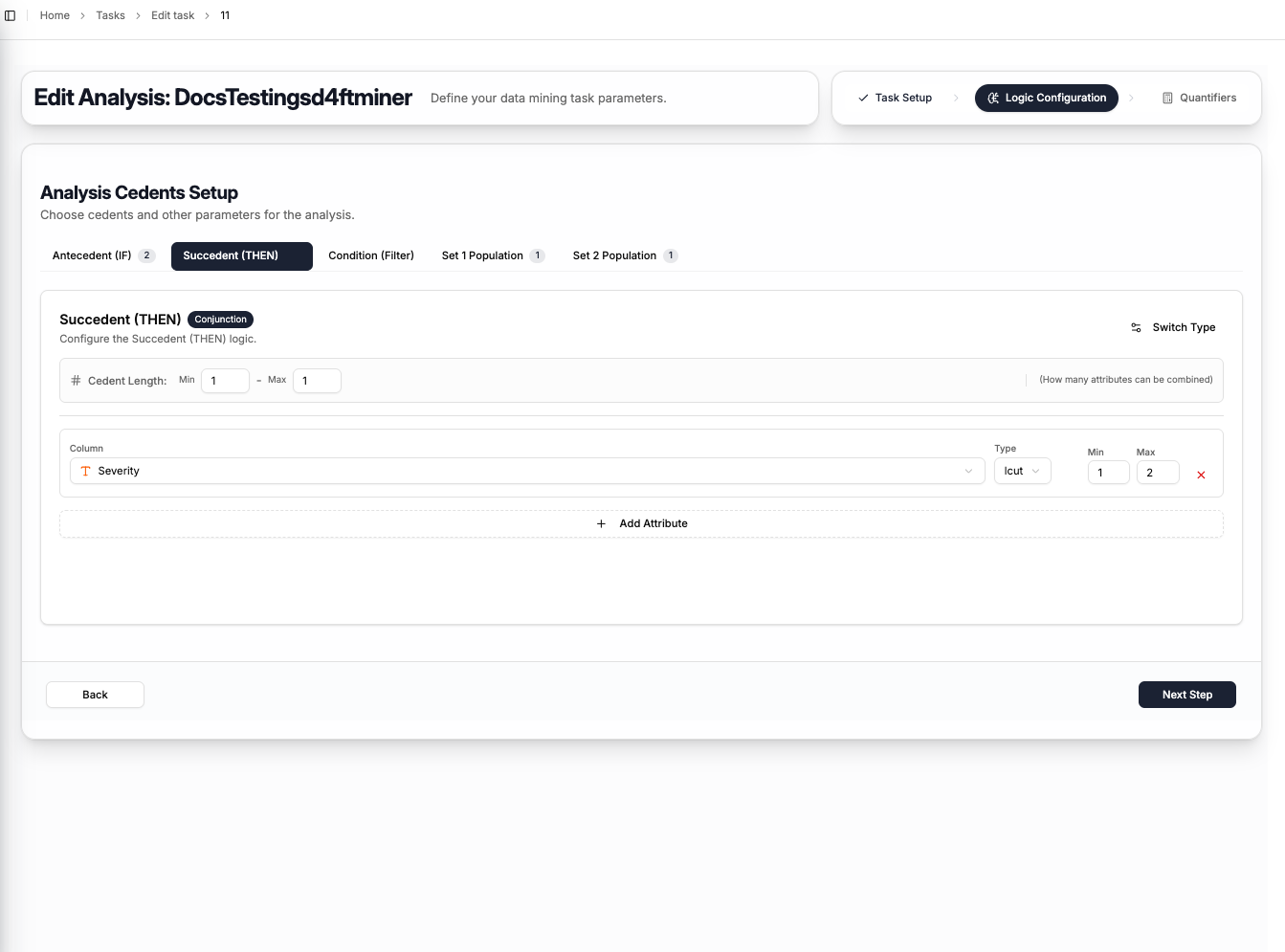Click the Tasks breadcrumb link
This screenshot has width=1285, height=952.
pyautogui.click(x=110, y=15)
